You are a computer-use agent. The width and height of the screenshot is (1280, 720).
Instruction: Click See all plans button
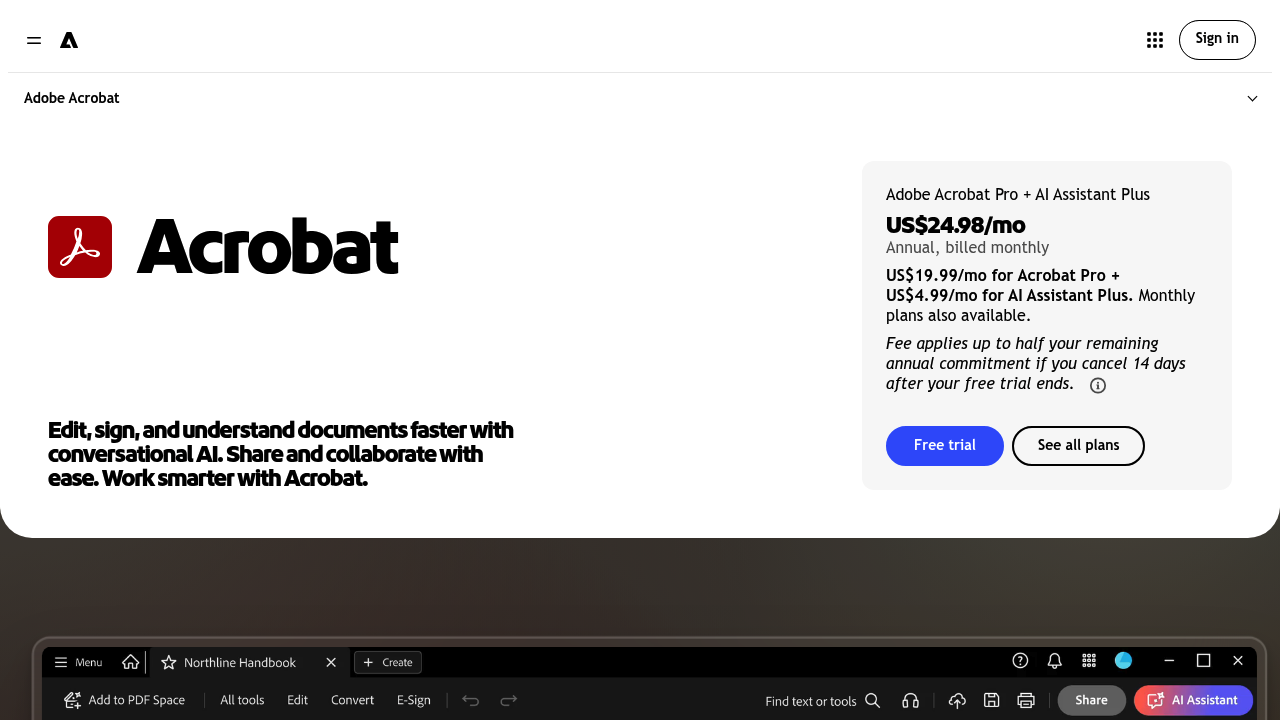(x=1078, y=446)
